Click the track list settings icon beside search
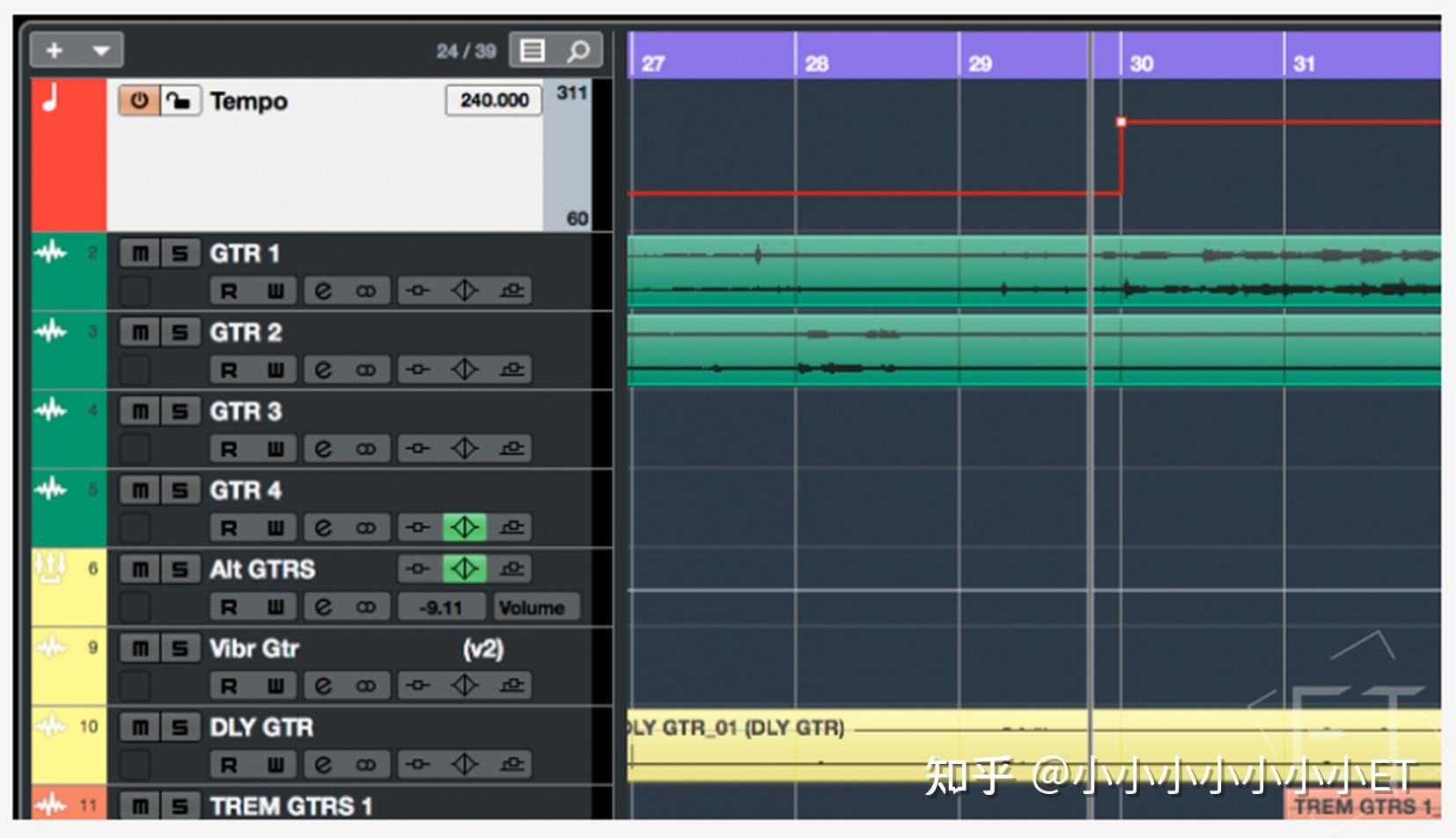 point(532,50)
